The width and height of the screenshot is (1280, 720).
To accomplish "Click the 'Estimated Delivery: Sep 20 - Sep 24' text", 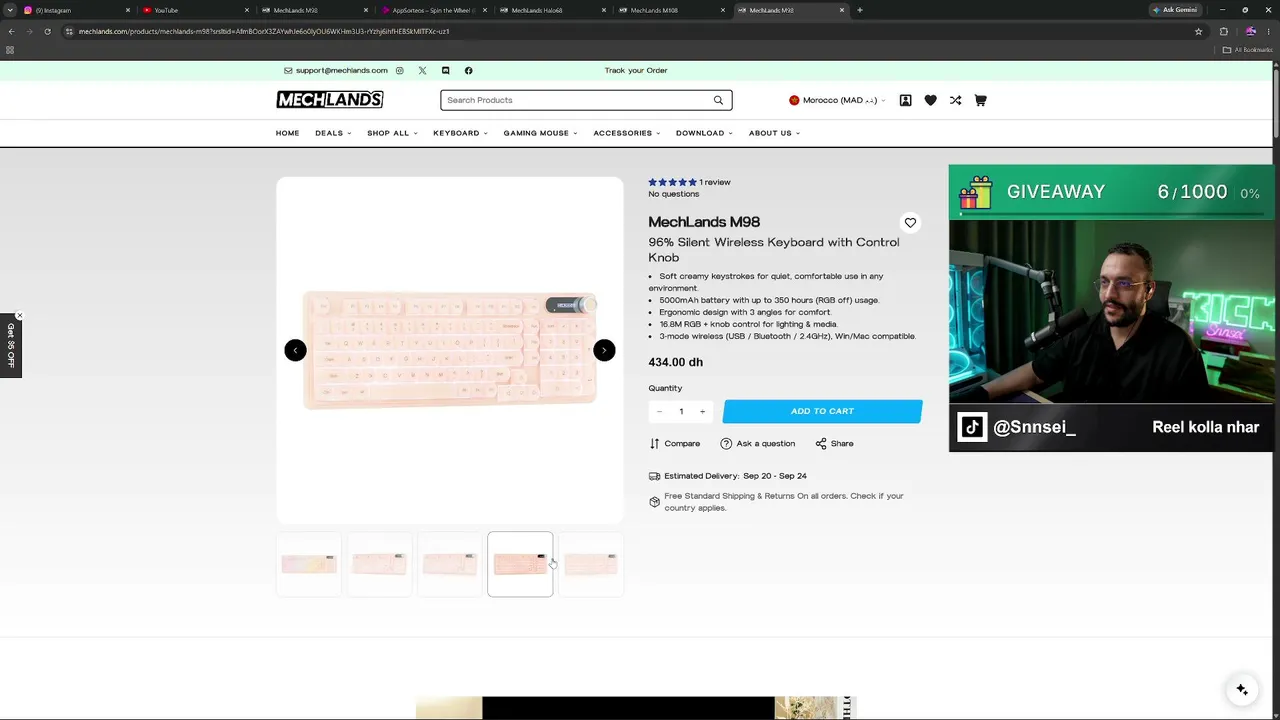I will tap(736, 476).
